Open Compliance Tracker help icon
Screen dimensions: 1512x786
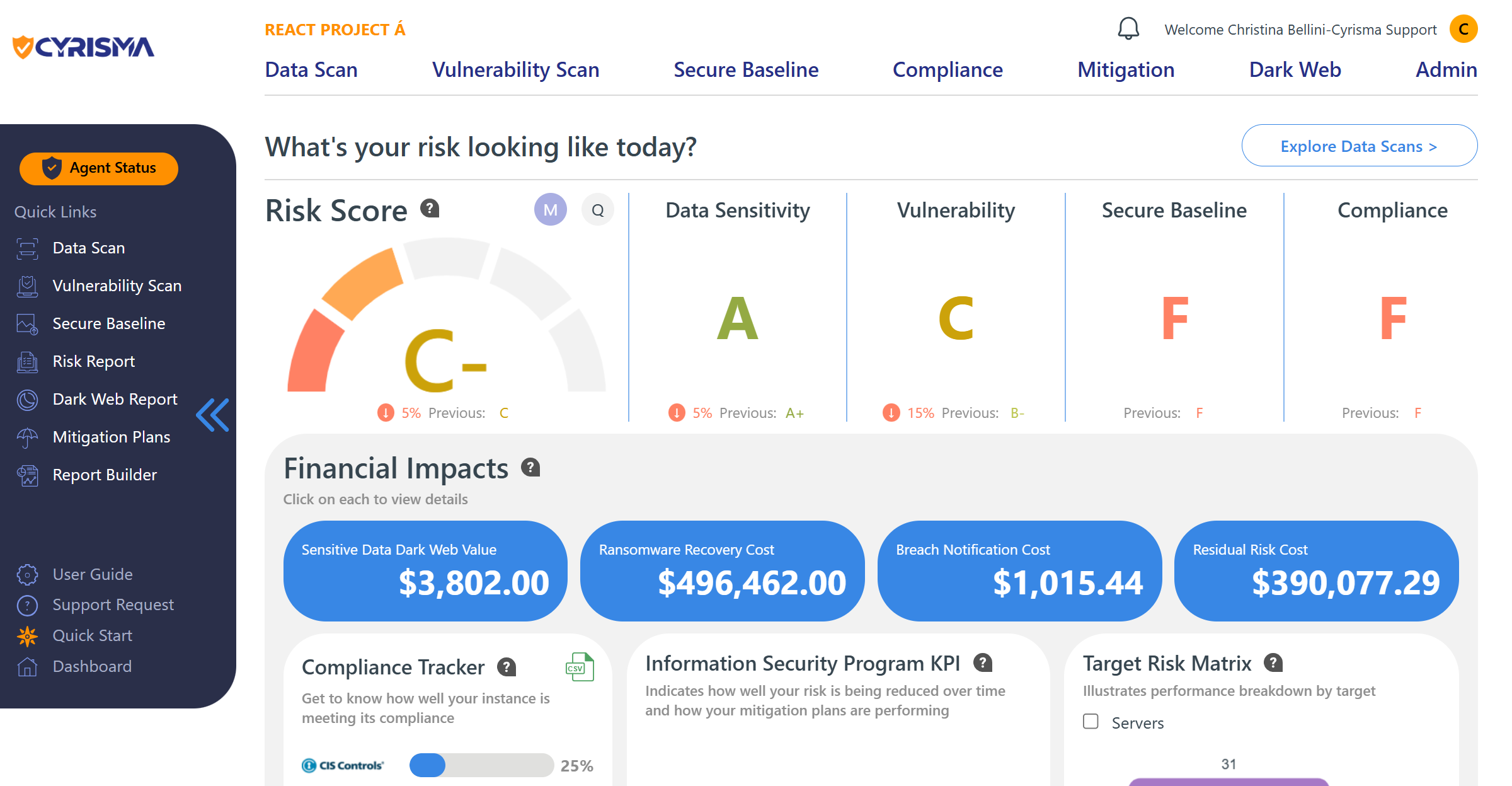point(507,667)
